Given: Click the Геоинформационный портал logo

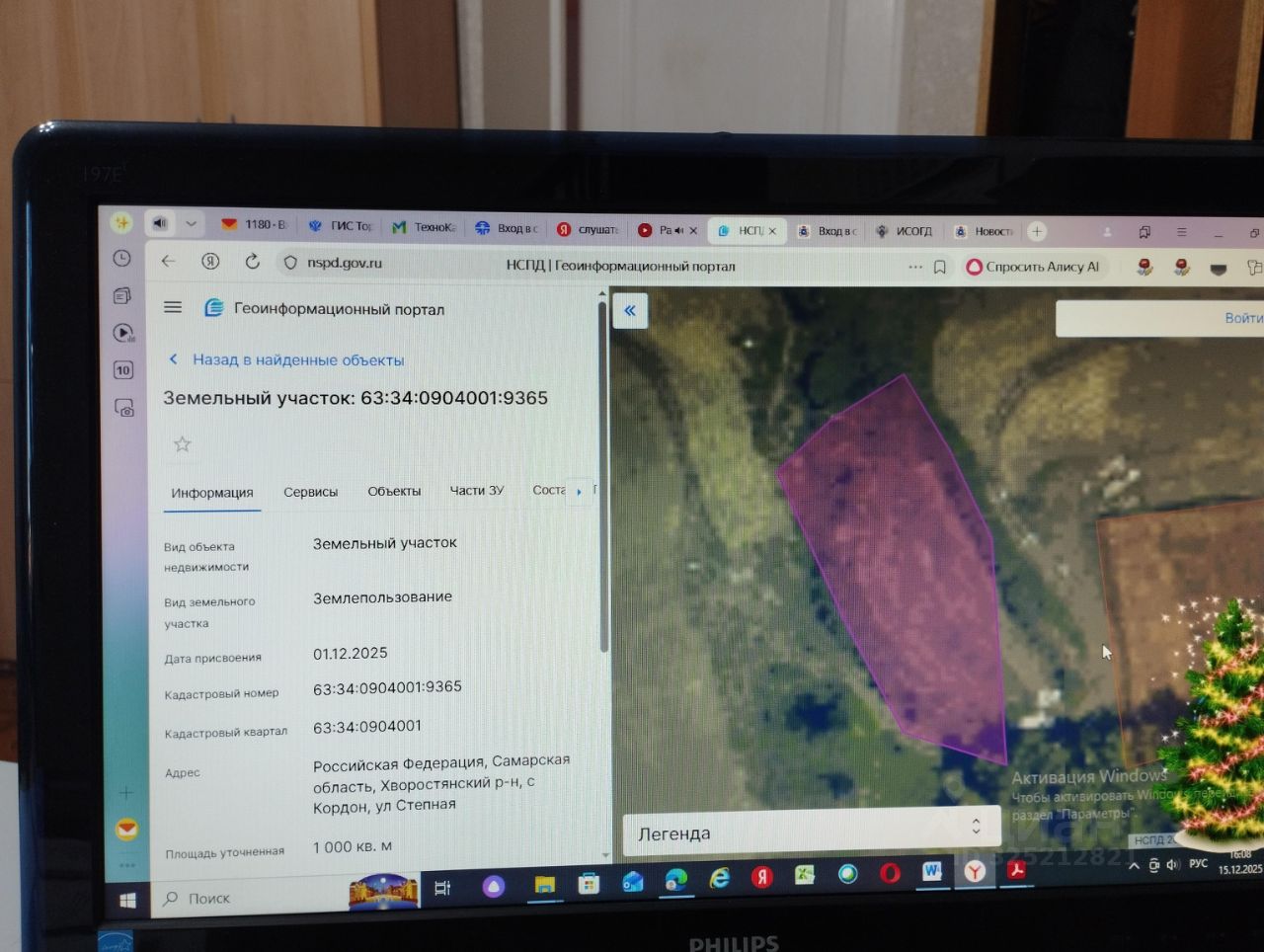Looking at the screenshot, I should click(324, 309).
